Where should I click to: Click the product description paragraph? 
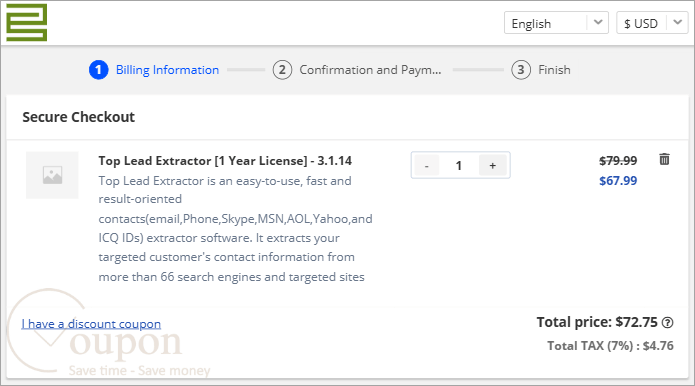pos(235,229)
